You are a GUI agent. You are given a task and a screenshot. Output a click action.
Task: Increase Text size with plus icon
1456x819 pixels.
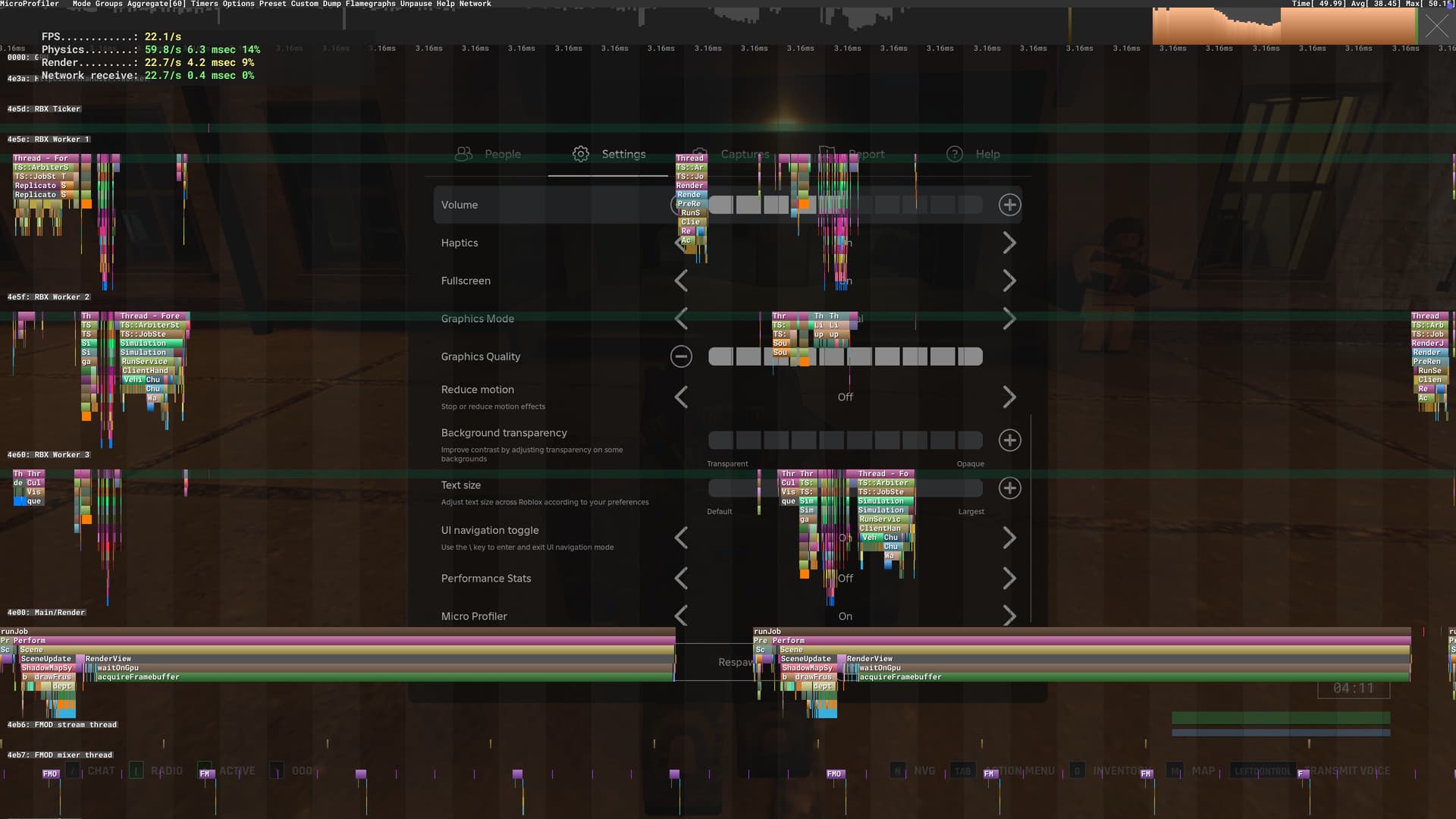(1009, 488)
